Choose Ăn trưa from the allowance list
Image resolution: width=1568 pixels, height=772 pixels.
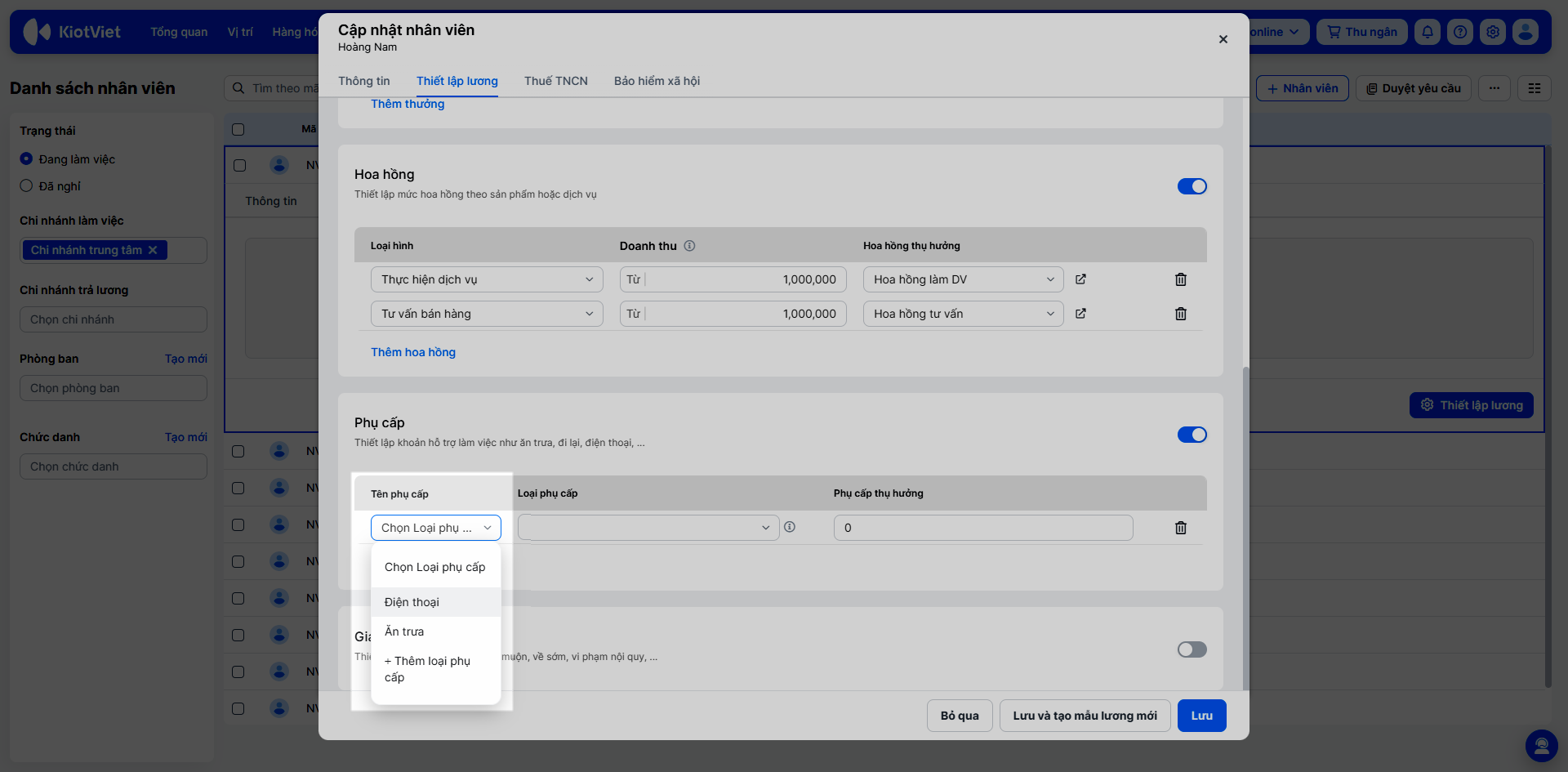(x=436, y=631)
